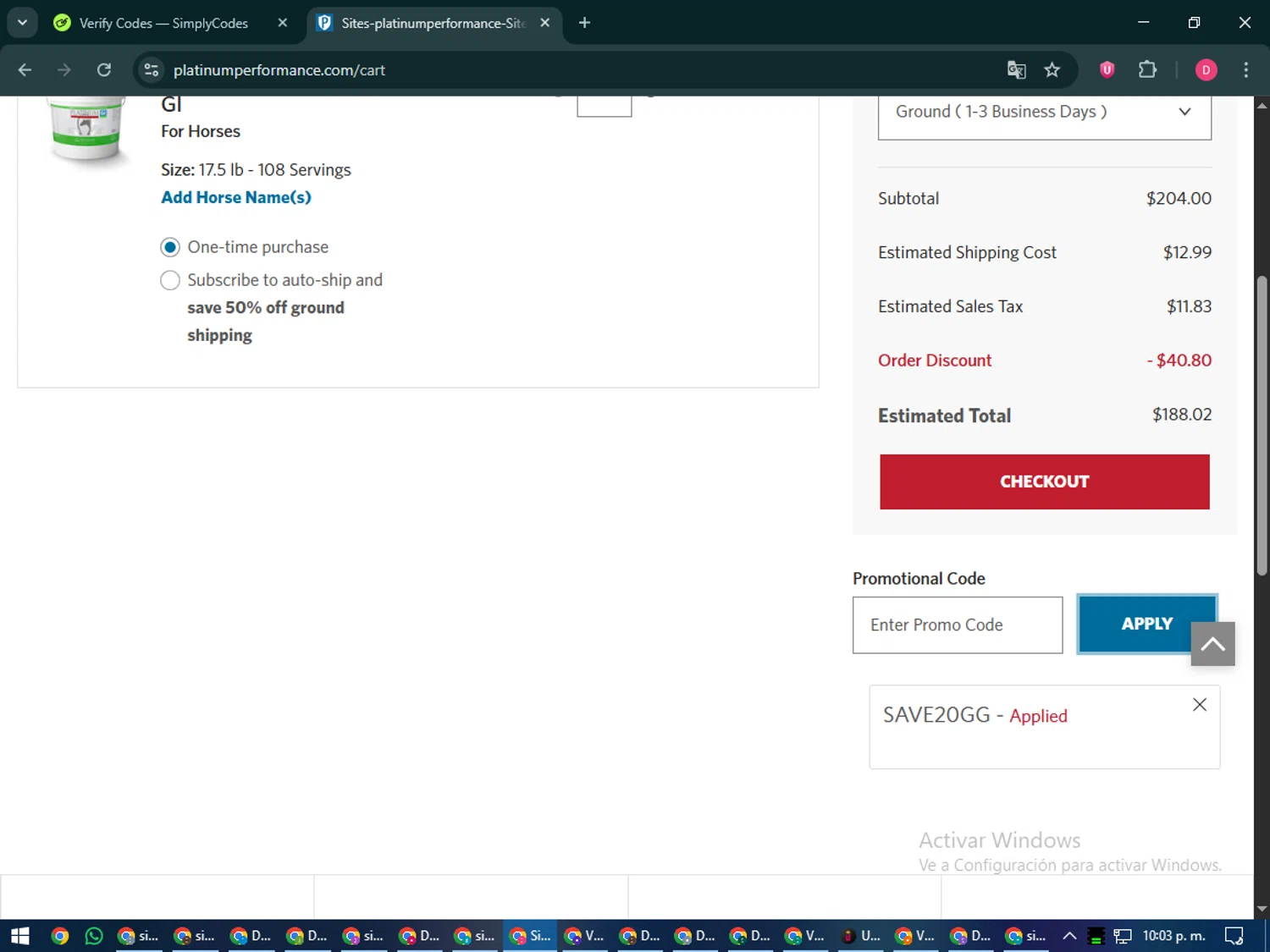Go forward to the next page
1270x952 pixels.
coord(64,70)
